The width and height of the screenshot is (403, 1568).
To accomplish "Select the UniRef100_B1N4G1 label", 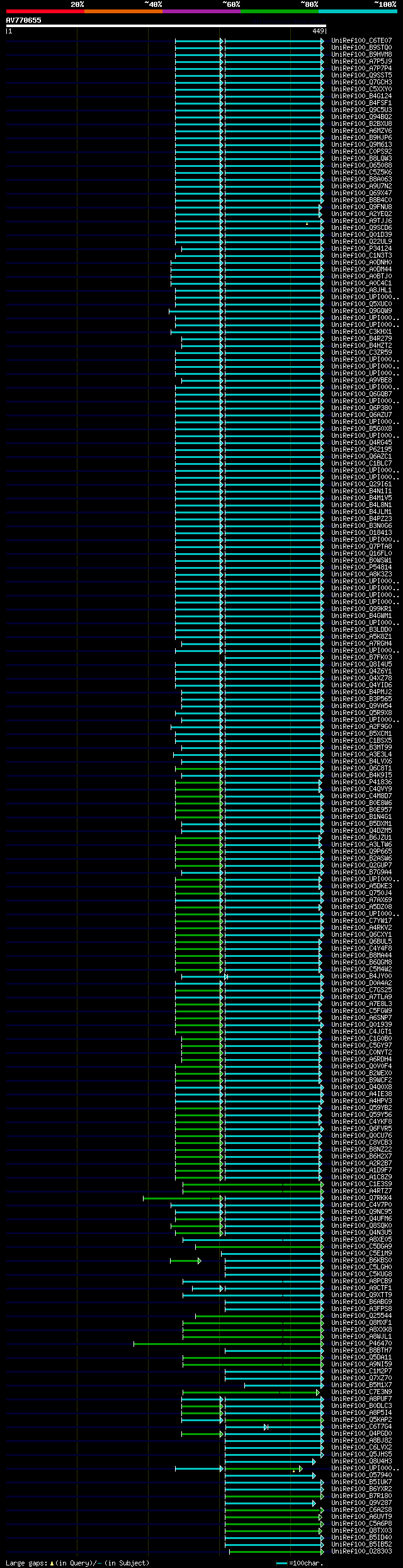I will (361, 817).
